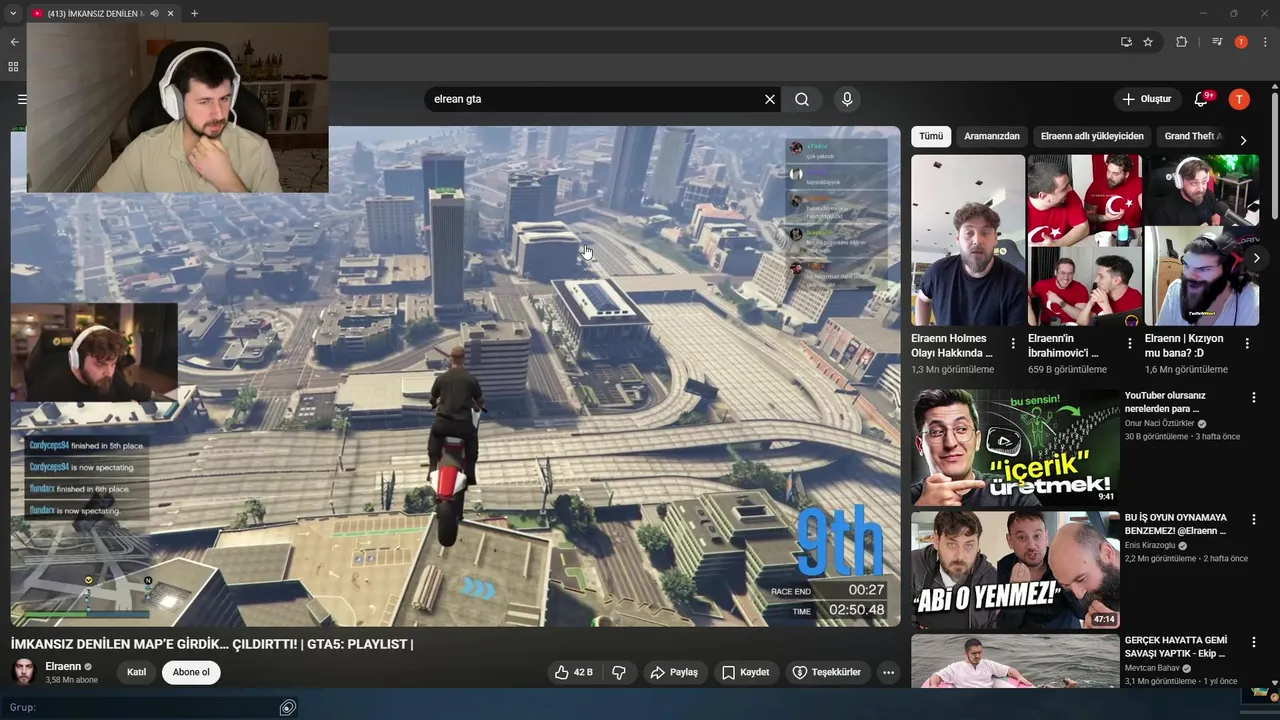Open the 'ABİ O YENMEZ!' video thumbnail
The image size is (1280, 720).
(x=1015, y=570)
